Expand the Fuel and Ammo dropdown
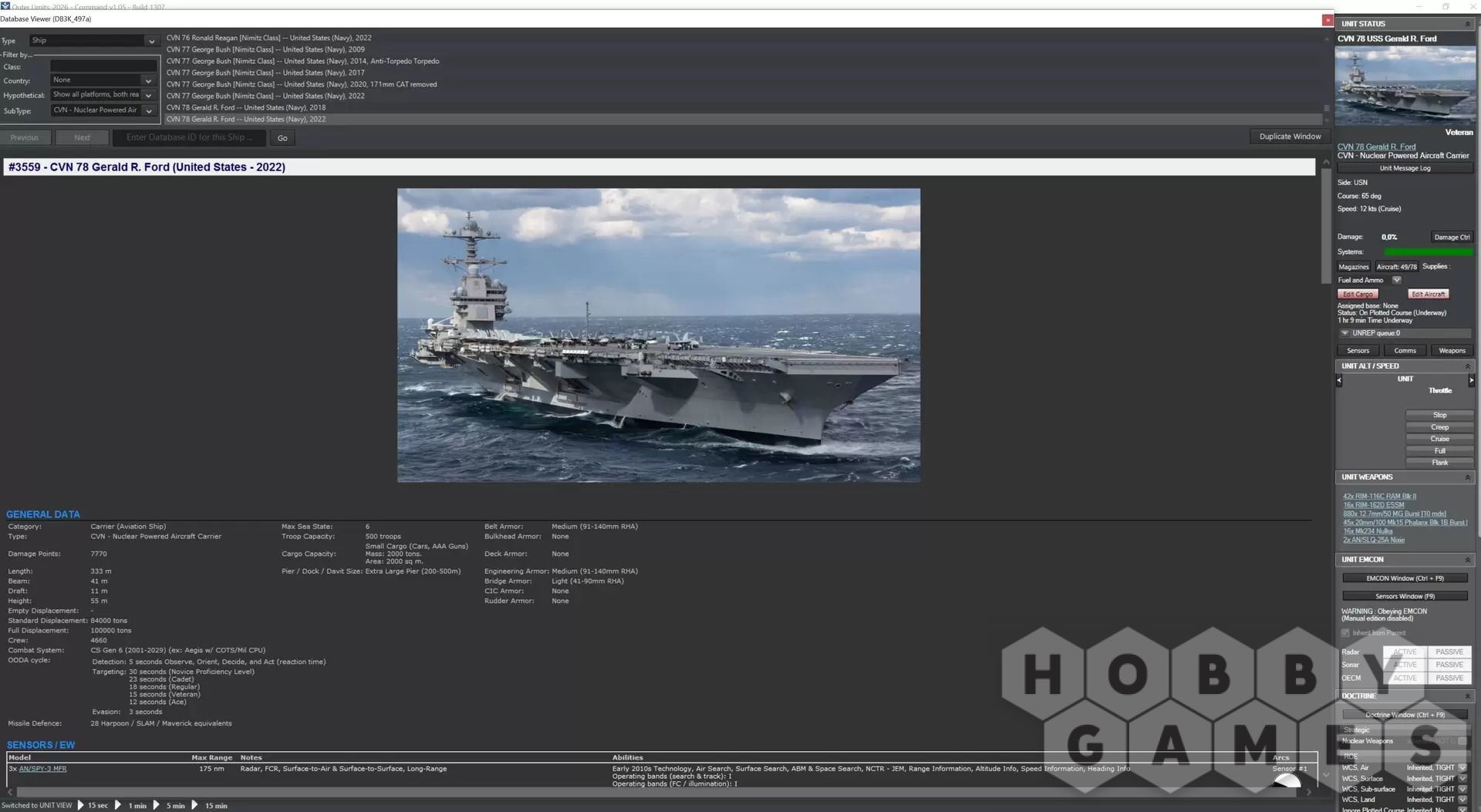This screenshot has height=812, width=1481. point(1396,280)
